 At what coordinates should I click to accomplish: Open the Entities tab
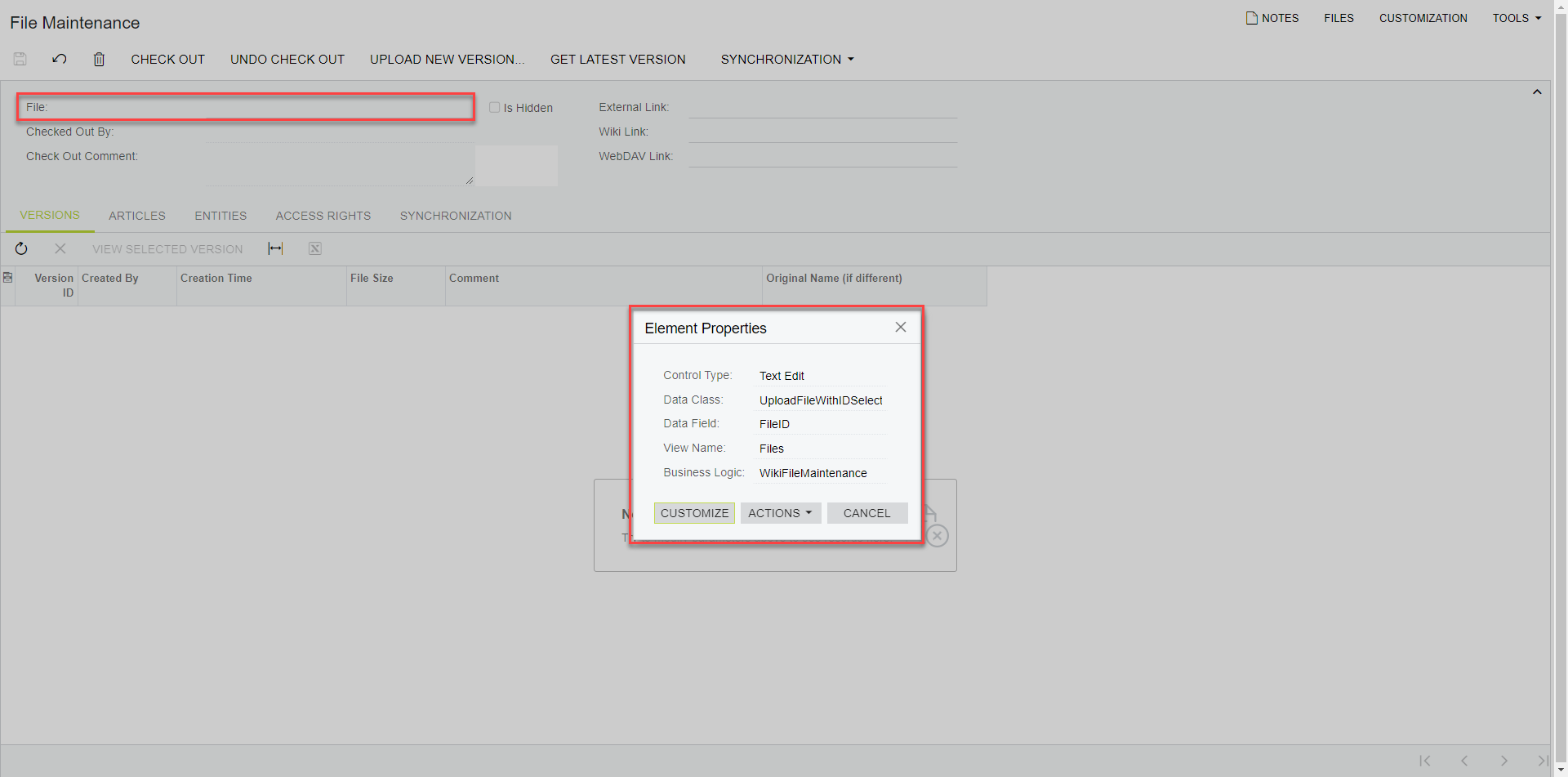point(220,216)
